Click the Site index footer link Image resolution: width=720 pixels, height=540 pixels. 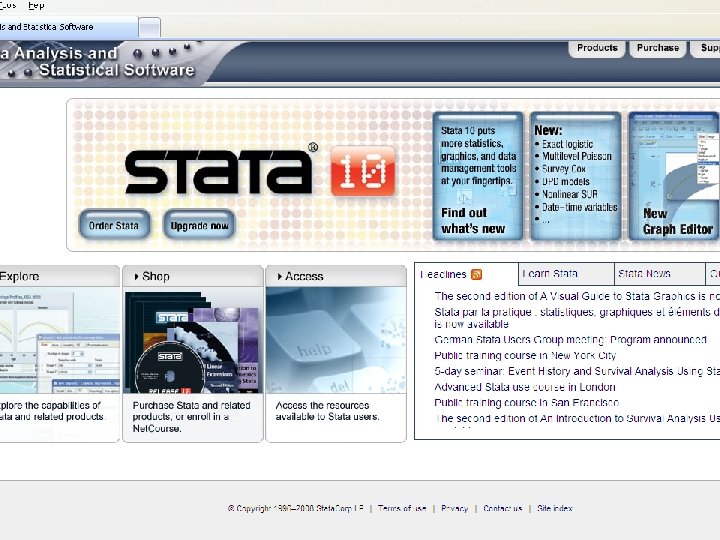[555, 508]
